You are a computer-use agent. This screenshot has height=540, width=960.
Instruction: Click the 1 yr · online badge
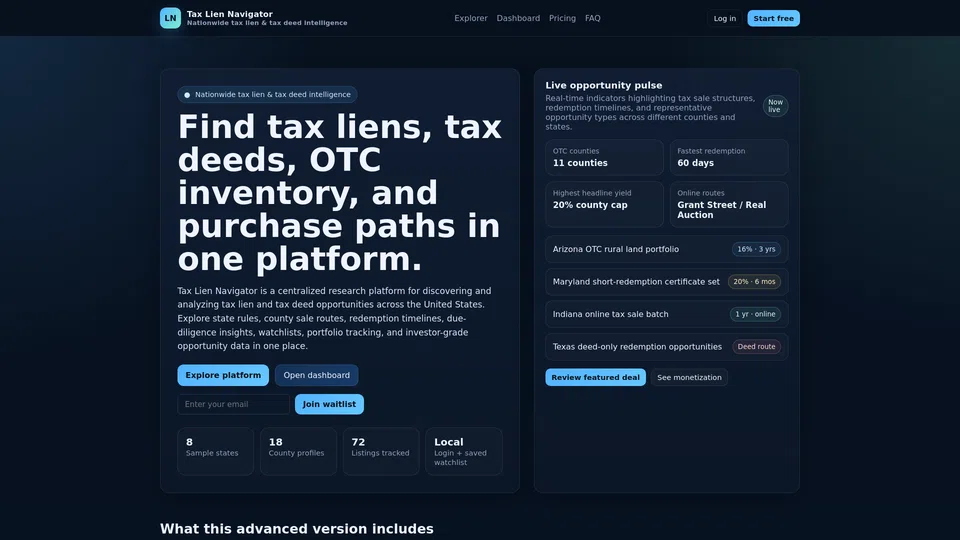(755, 314)
